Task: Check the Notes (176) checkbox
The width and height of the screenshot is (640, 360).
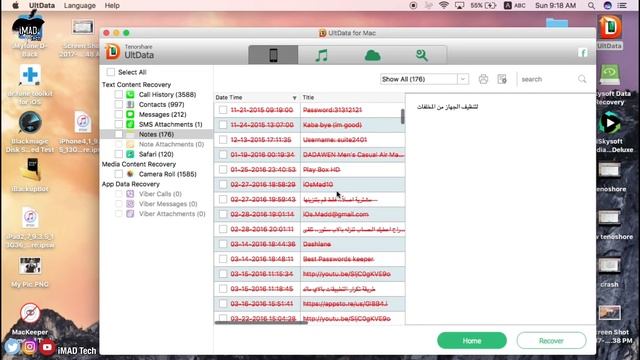Action: pyautogui.click(x=118, y=134)
